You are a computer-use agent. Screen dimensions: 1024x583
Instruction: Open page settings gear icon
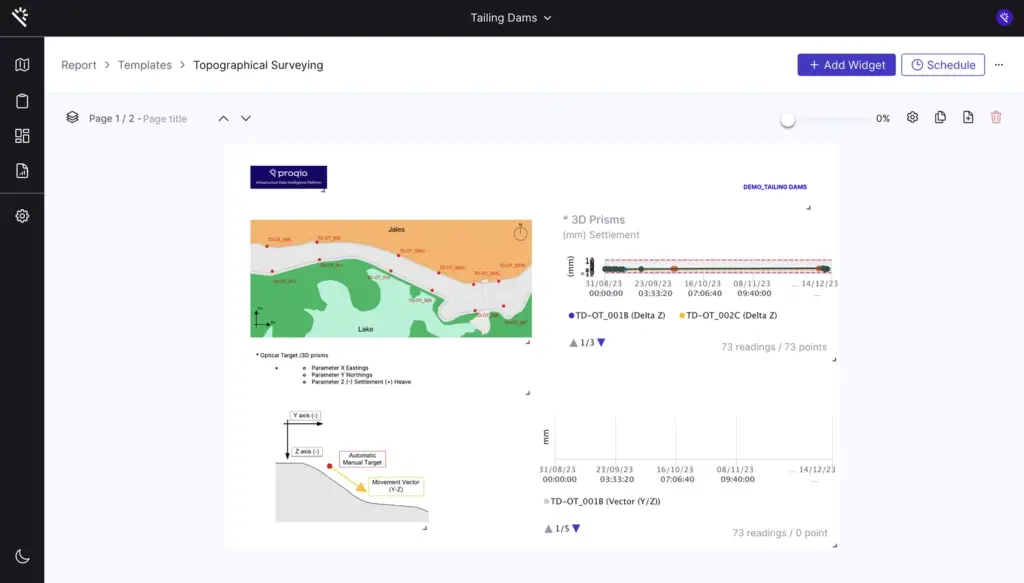click(x=912, y=118)
